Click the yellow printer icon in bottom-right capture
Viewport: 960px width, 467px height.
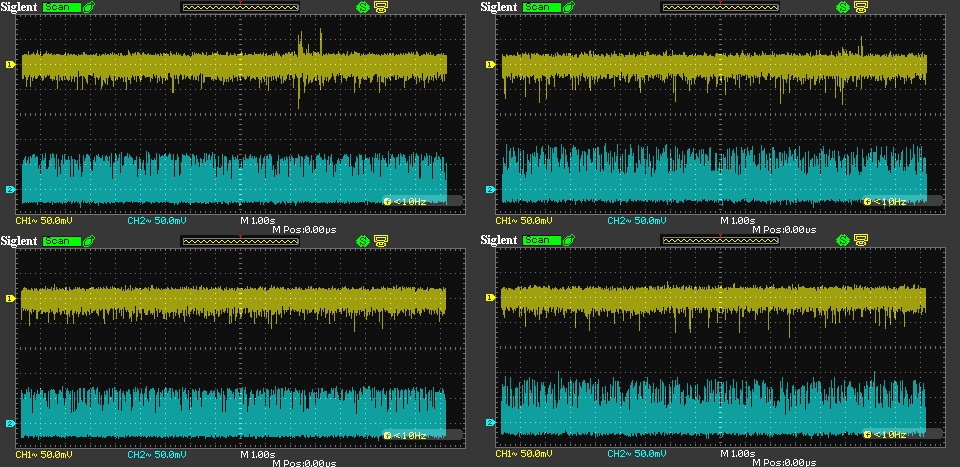click(x=861, y=240)
